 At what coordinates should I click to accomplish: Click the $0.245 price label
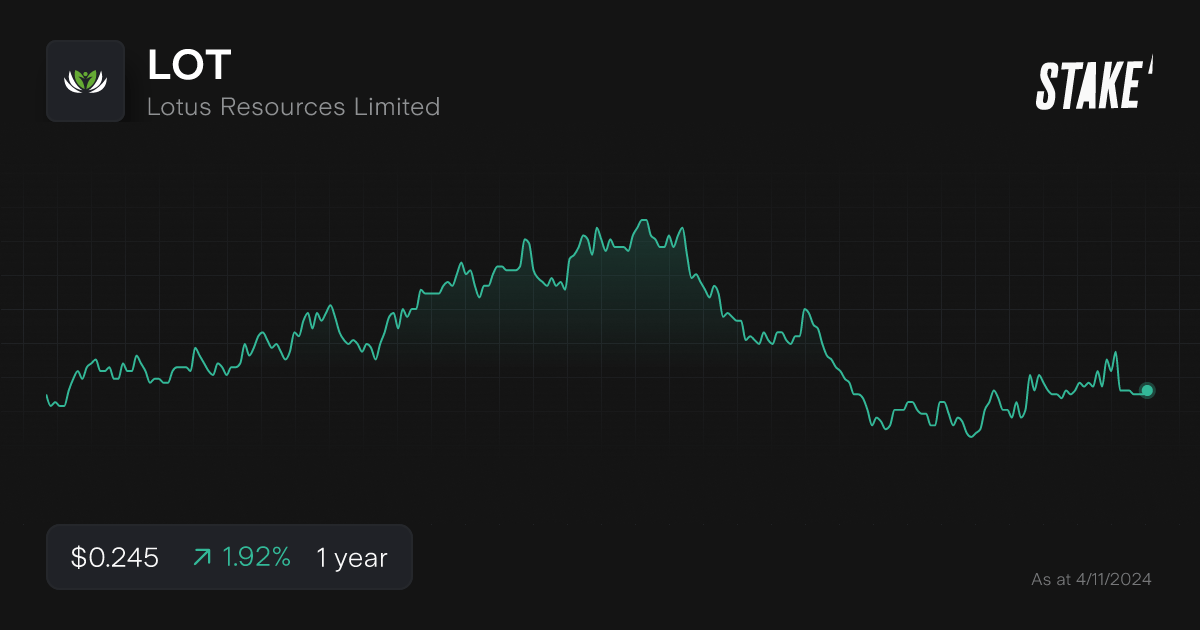coord(113,557)
